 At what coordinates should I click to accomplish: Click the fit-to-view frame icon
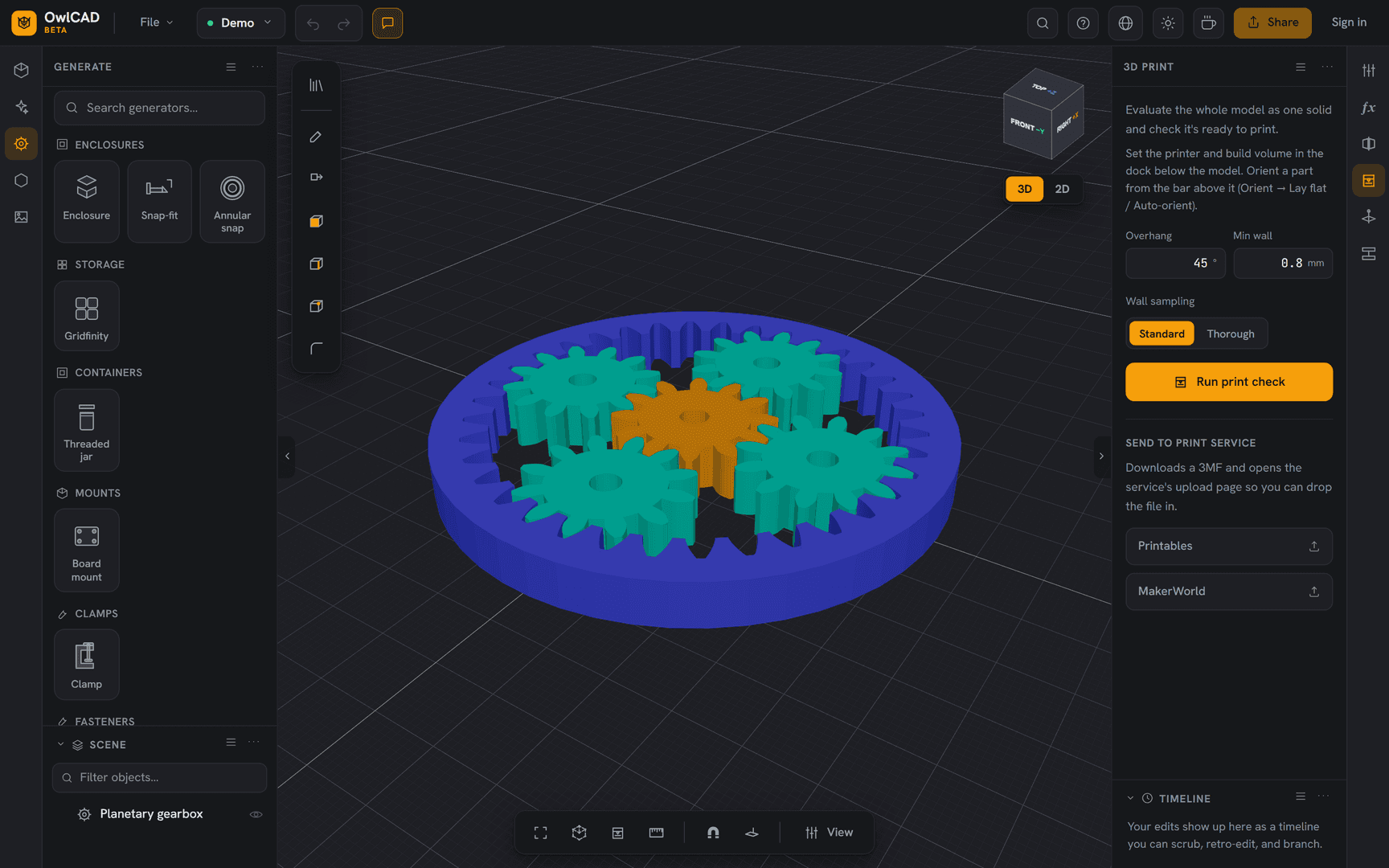(540, 833)
